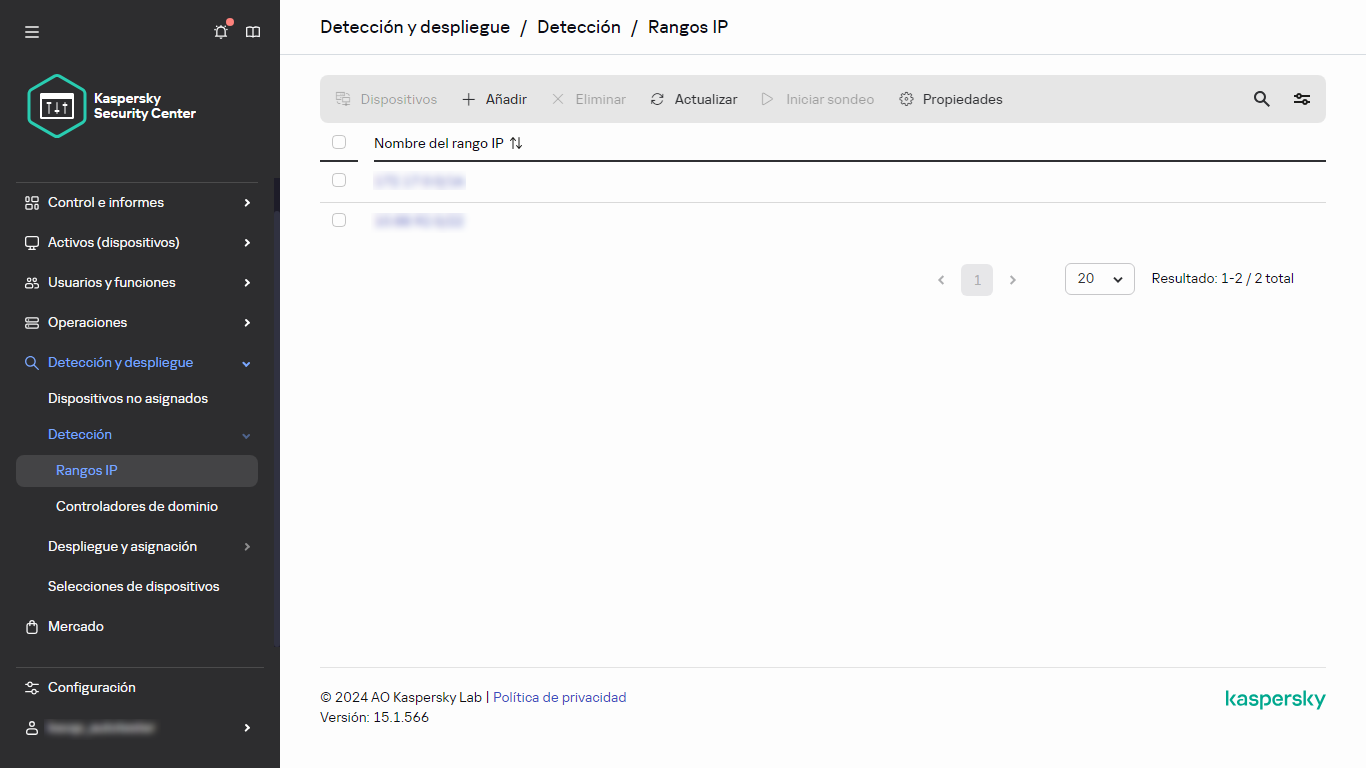Screen dimensions: 1366x768
Task: Open Propiedades with the gear icon
Action: (949, 99)
